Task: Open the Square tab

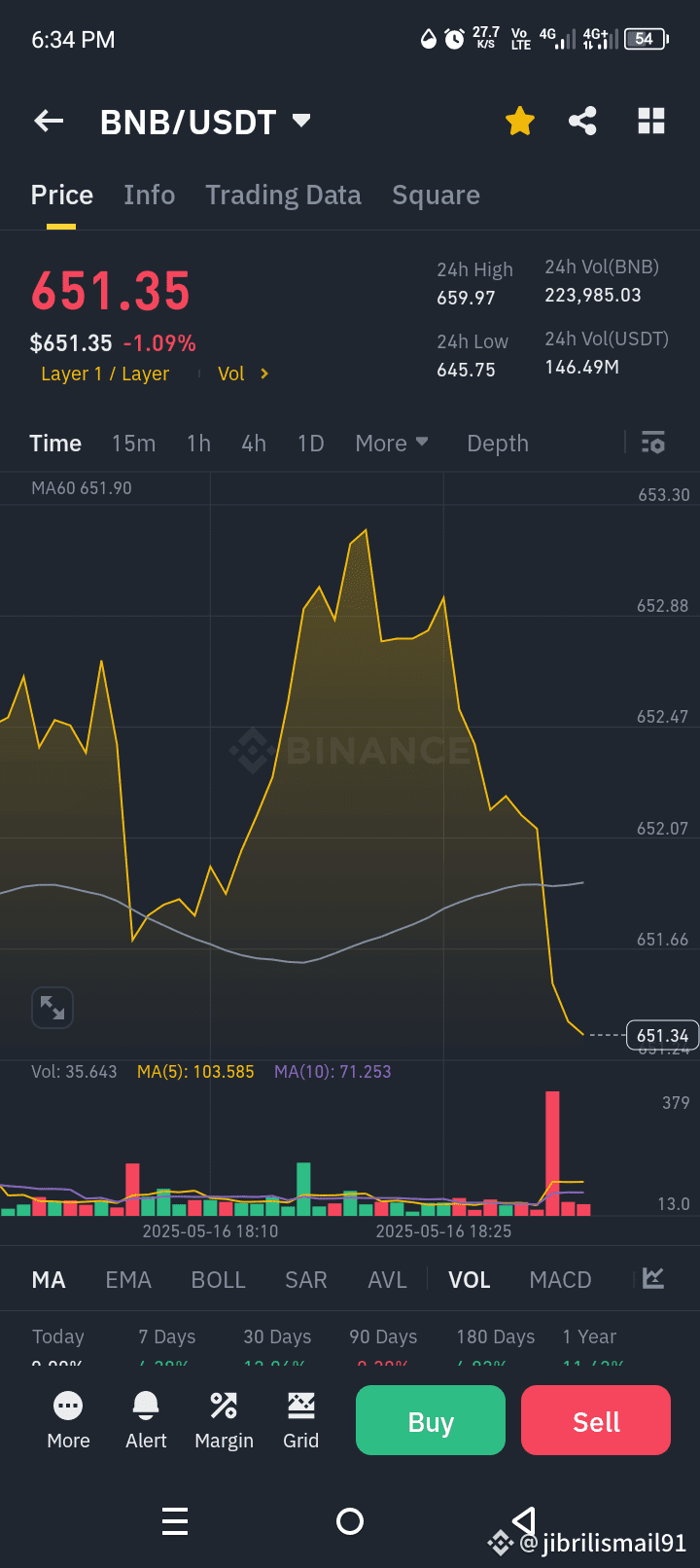Action: coord(436,196)
